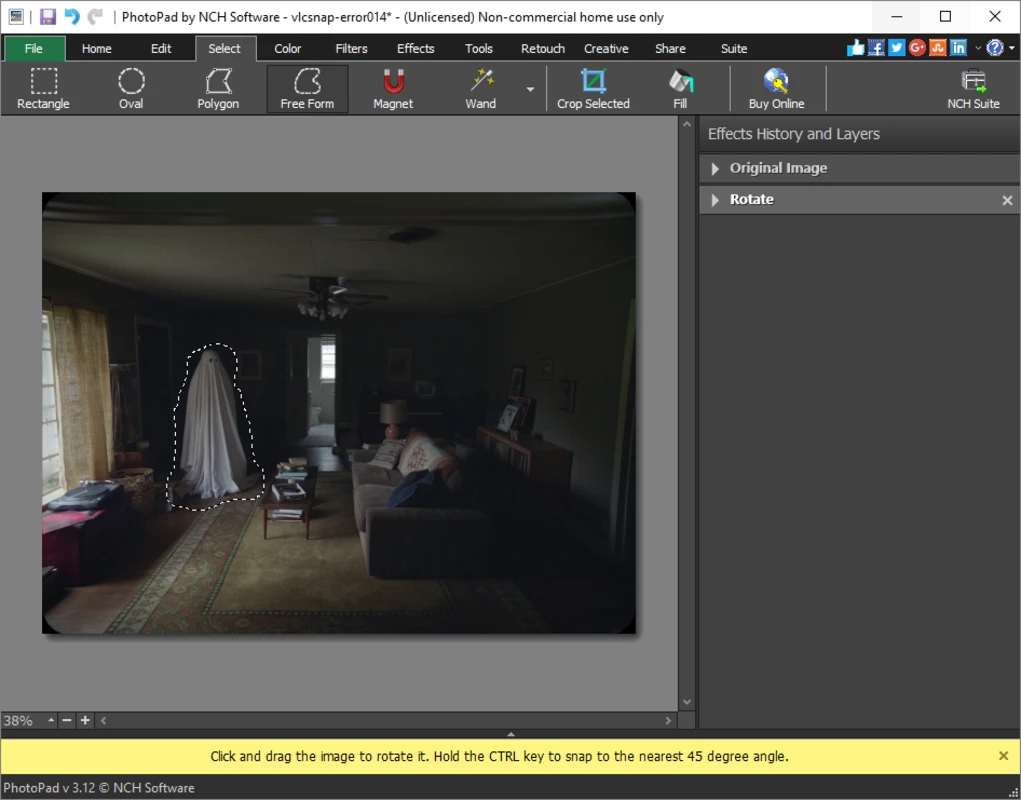Undo the last action

pyautogui.click(x=72, y=16)
